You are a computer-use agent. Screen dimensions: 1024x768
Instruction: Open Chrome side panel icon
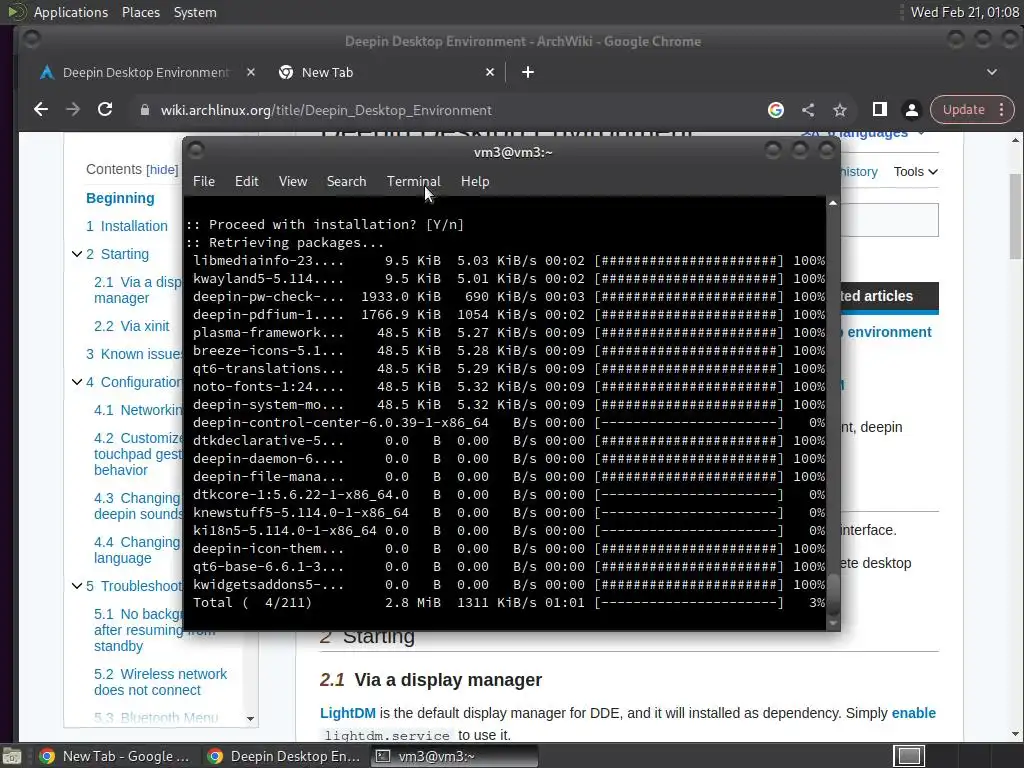tap(880, 110)
